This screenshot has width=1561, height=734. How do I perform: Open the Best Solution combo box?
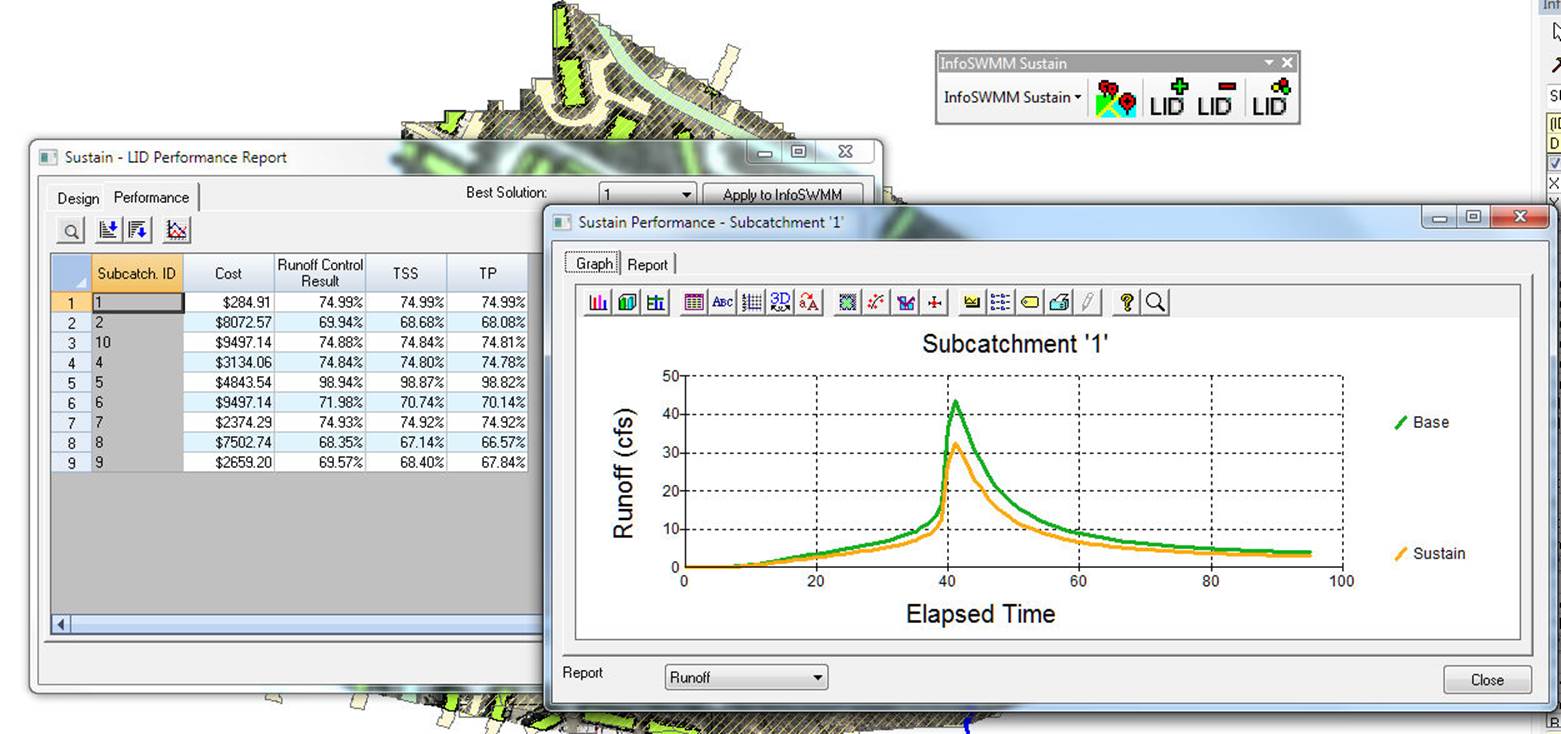(648, 194)
